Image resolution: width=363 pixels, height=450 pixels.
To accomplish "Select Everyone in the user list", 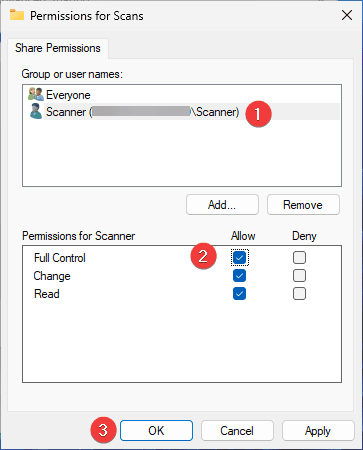I will [x=68, y=95].
